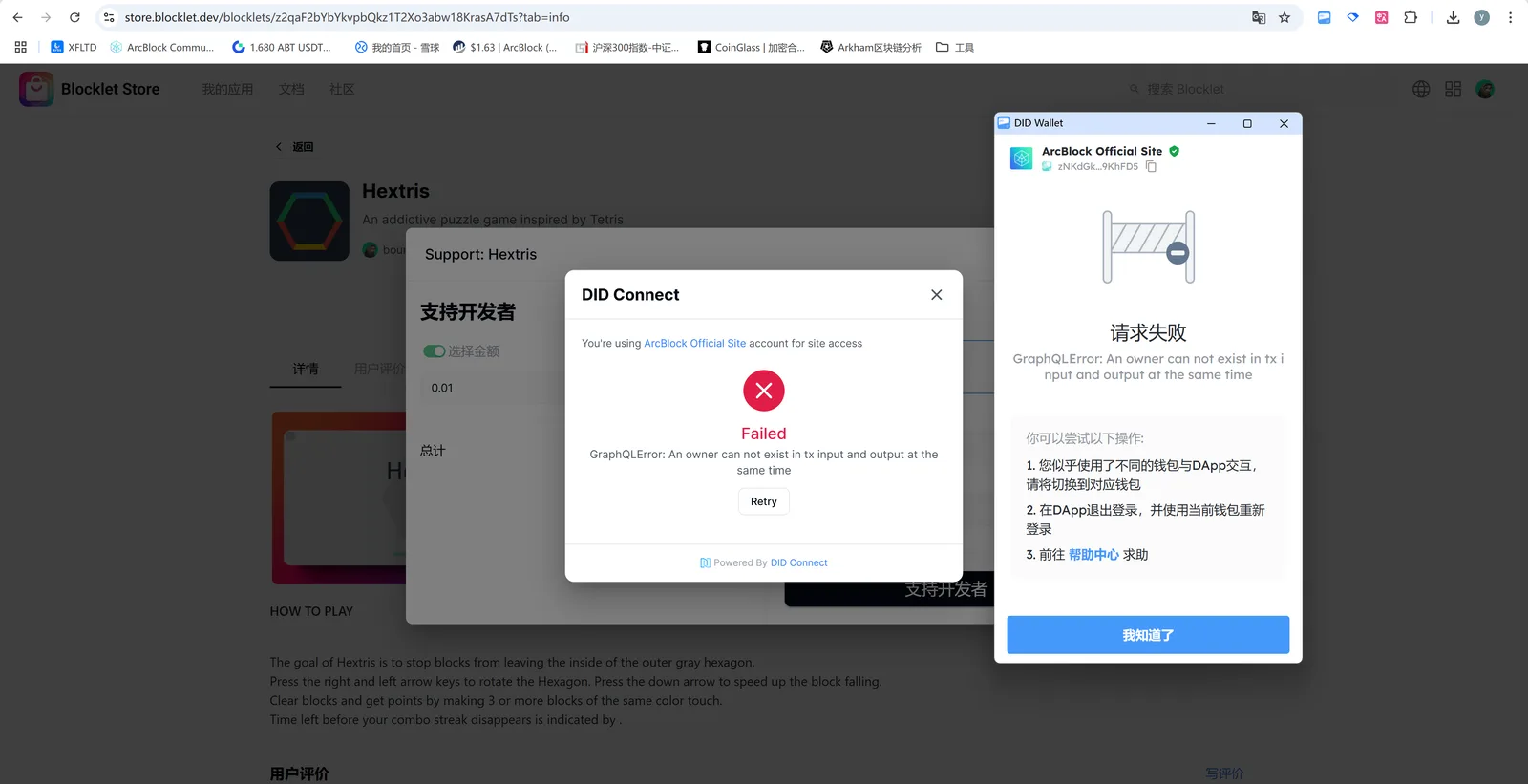
Task: Open site information icon in address bar
Action: pyautogui.click(x=109, y=17)
